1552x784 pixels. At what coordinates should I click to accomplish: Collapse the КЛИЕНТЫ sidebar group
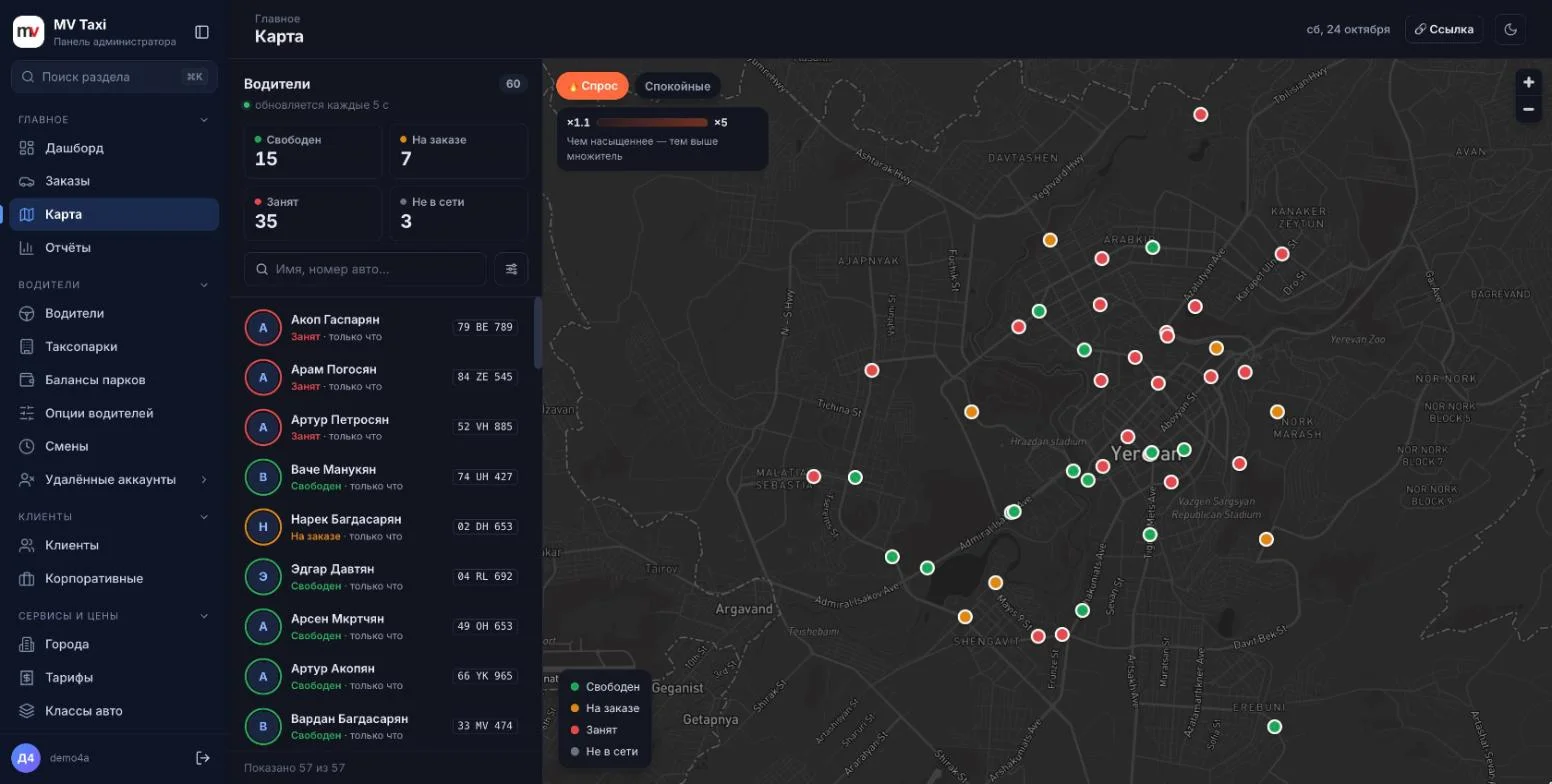(x=204, y=517)
